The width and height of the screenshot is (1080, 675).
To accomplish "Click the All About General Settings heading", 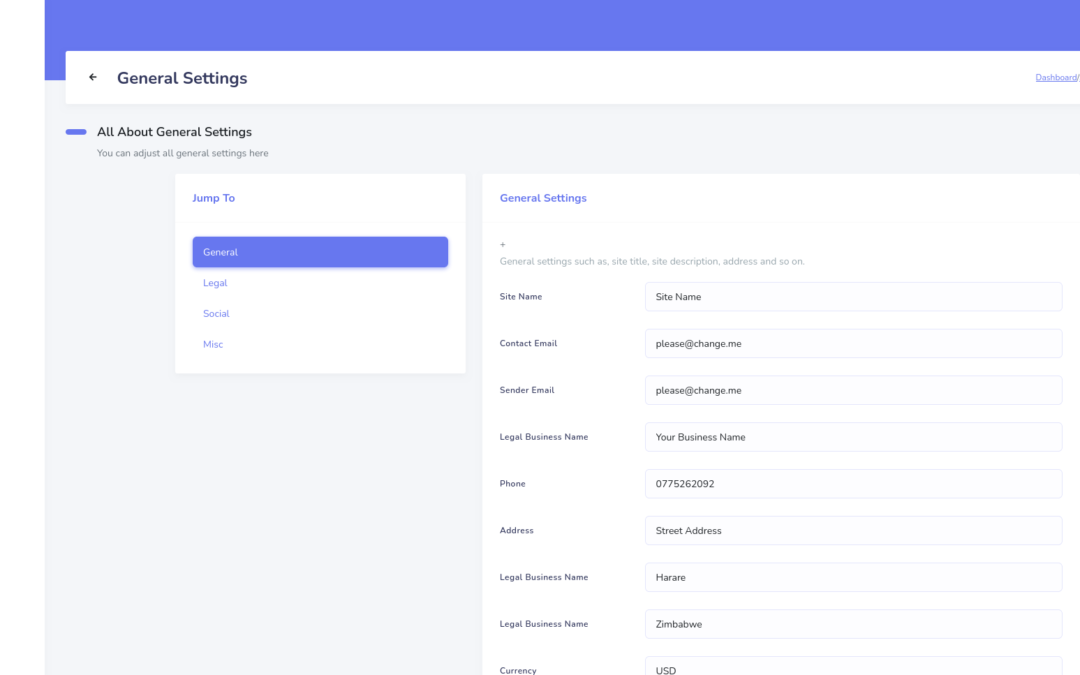I will click(174, 132).
